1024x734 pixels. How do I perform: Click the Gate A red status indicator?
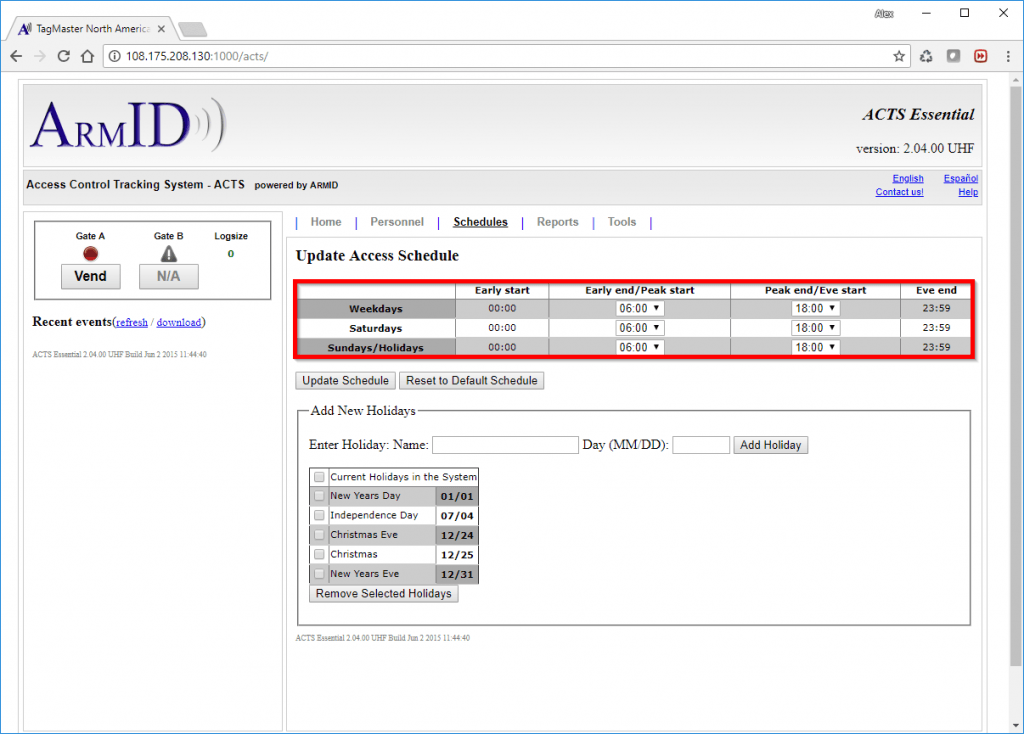(90, 254)
